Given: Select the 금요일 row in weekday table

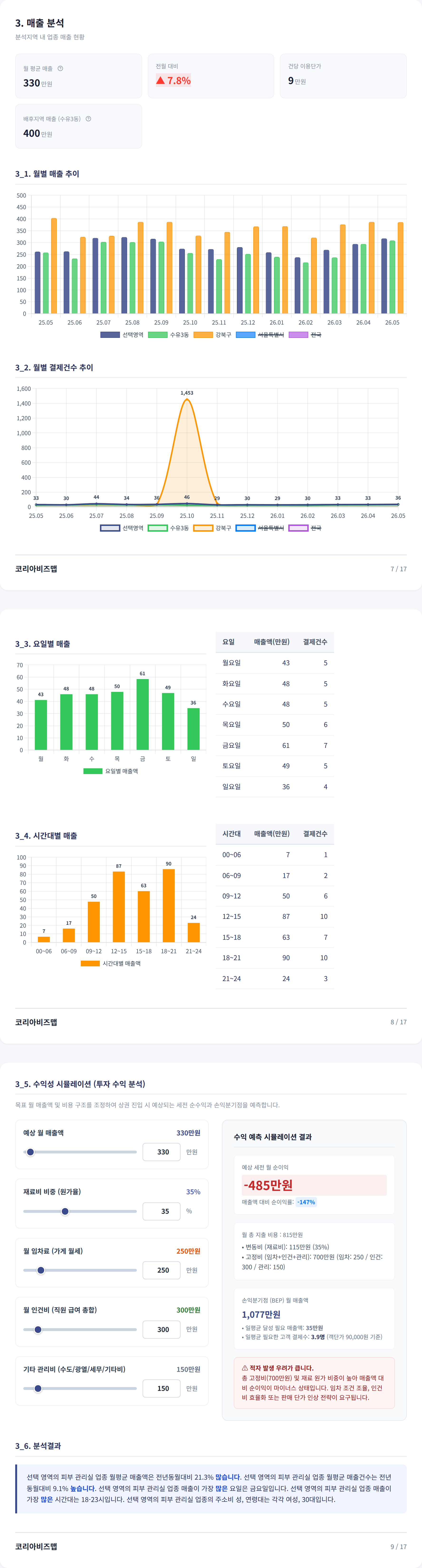Looking at the screenshot, I should (x=275, y=746).
